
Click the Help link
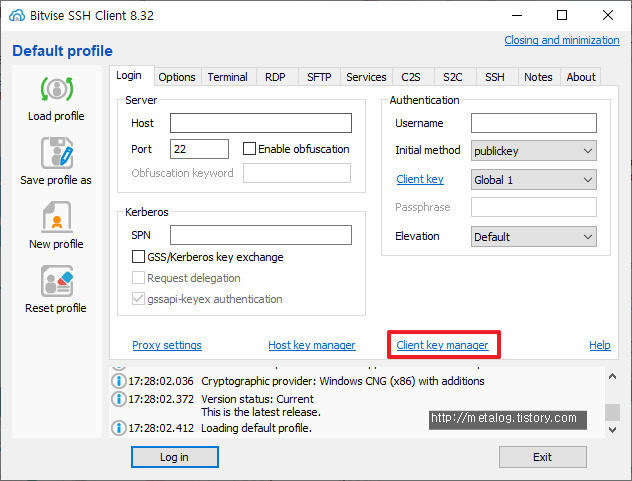coord(600,345)
